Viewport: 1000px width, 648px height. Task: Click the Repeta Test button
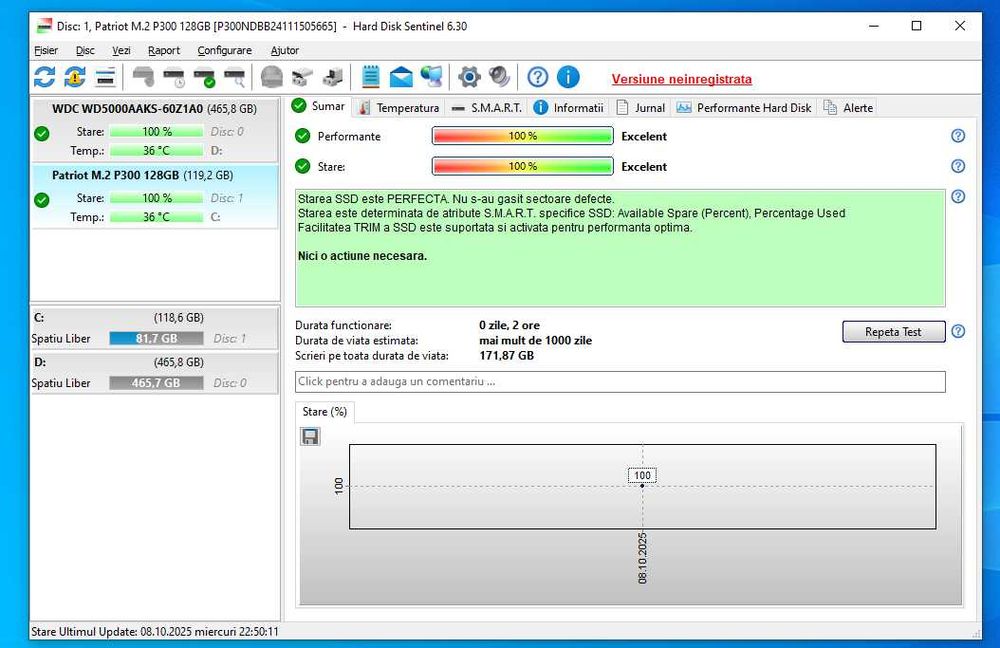tap(893, 332)
